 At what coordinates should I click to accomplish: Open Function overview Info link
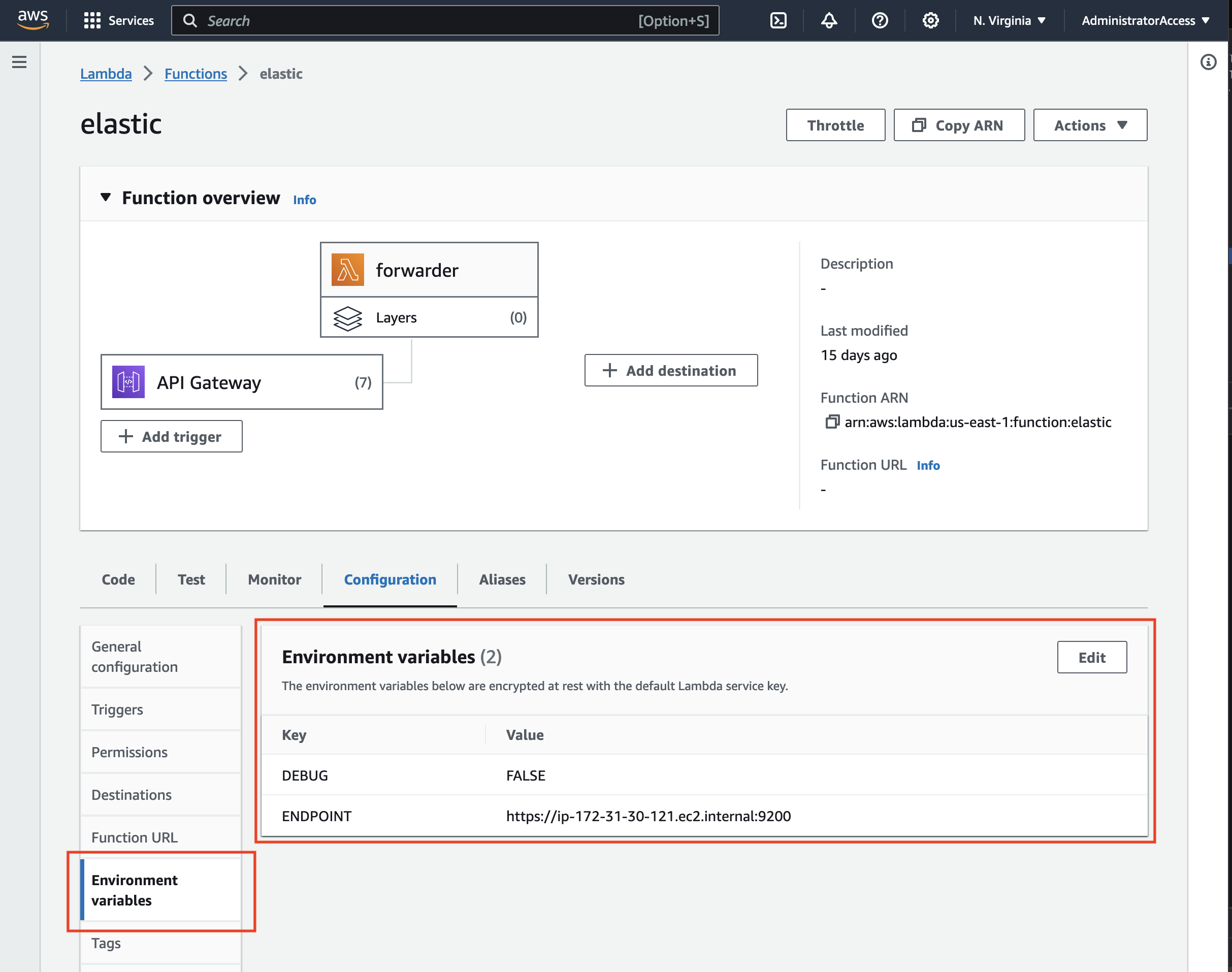tap(304, 200)
